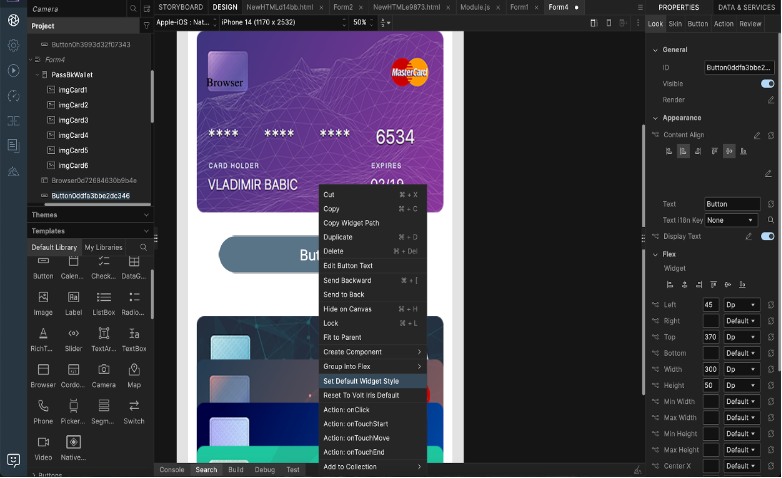Image resolution: width=782 pixels, height=478 pixels.
Task: Toggle the Visible switch in General section
Action: click(x=768, y=84)
